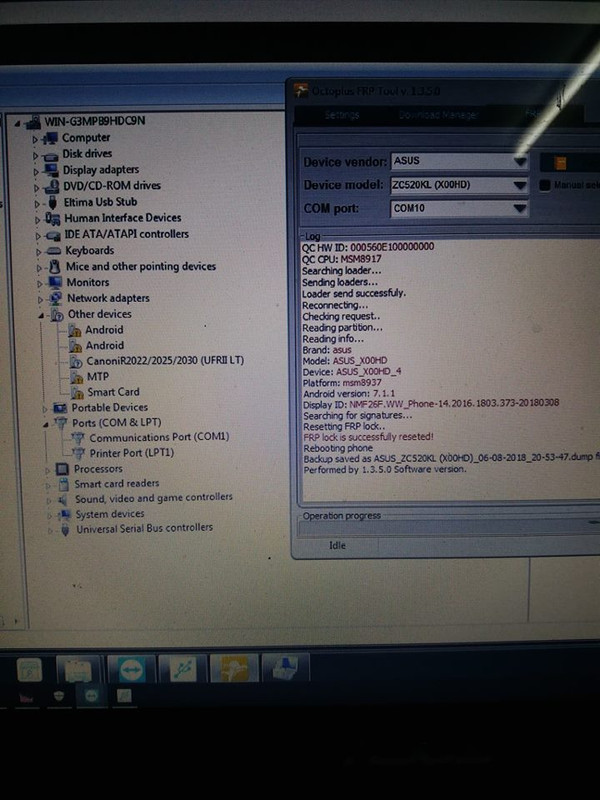Click the MTP device warning icon
Image resolution: width=600 pixels, height=800 pixels.
point(77,377)
